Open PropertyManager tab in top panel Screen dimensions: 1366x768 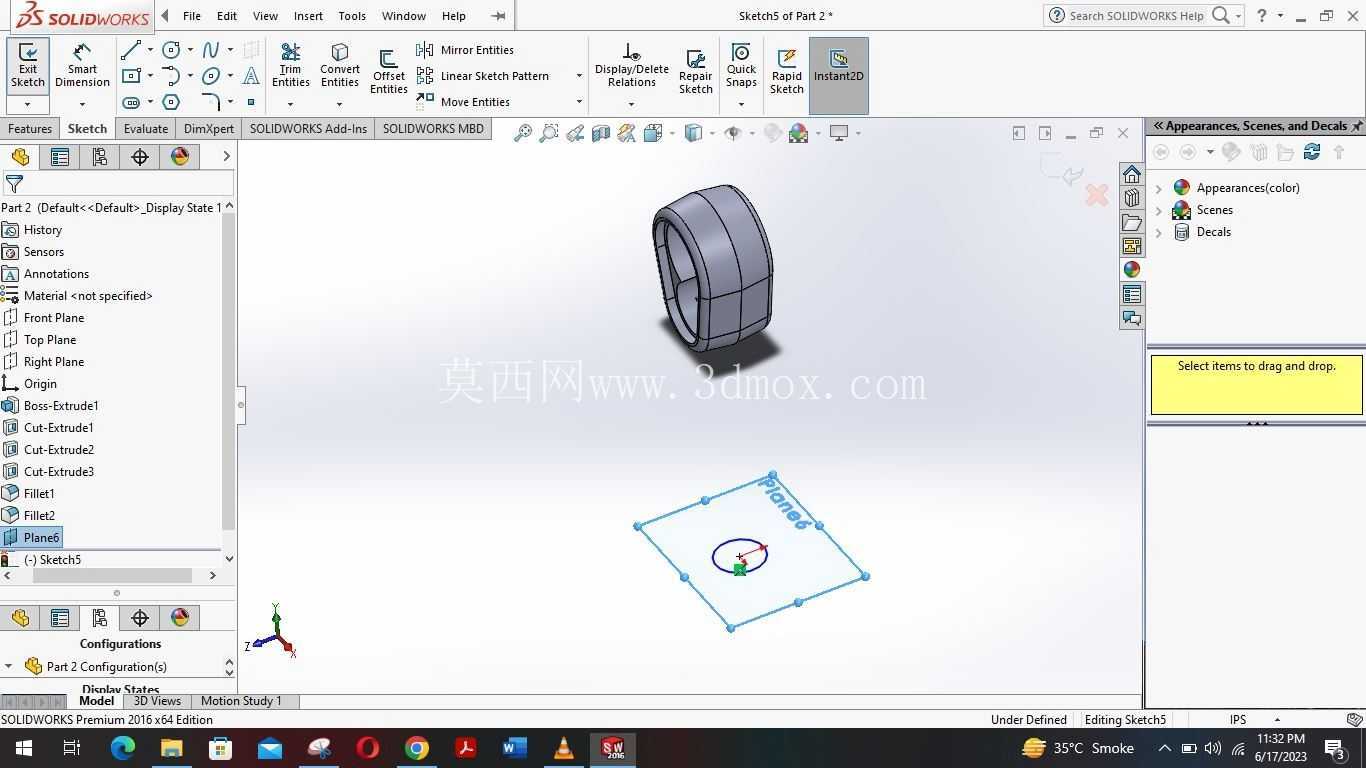pos(60,157)
